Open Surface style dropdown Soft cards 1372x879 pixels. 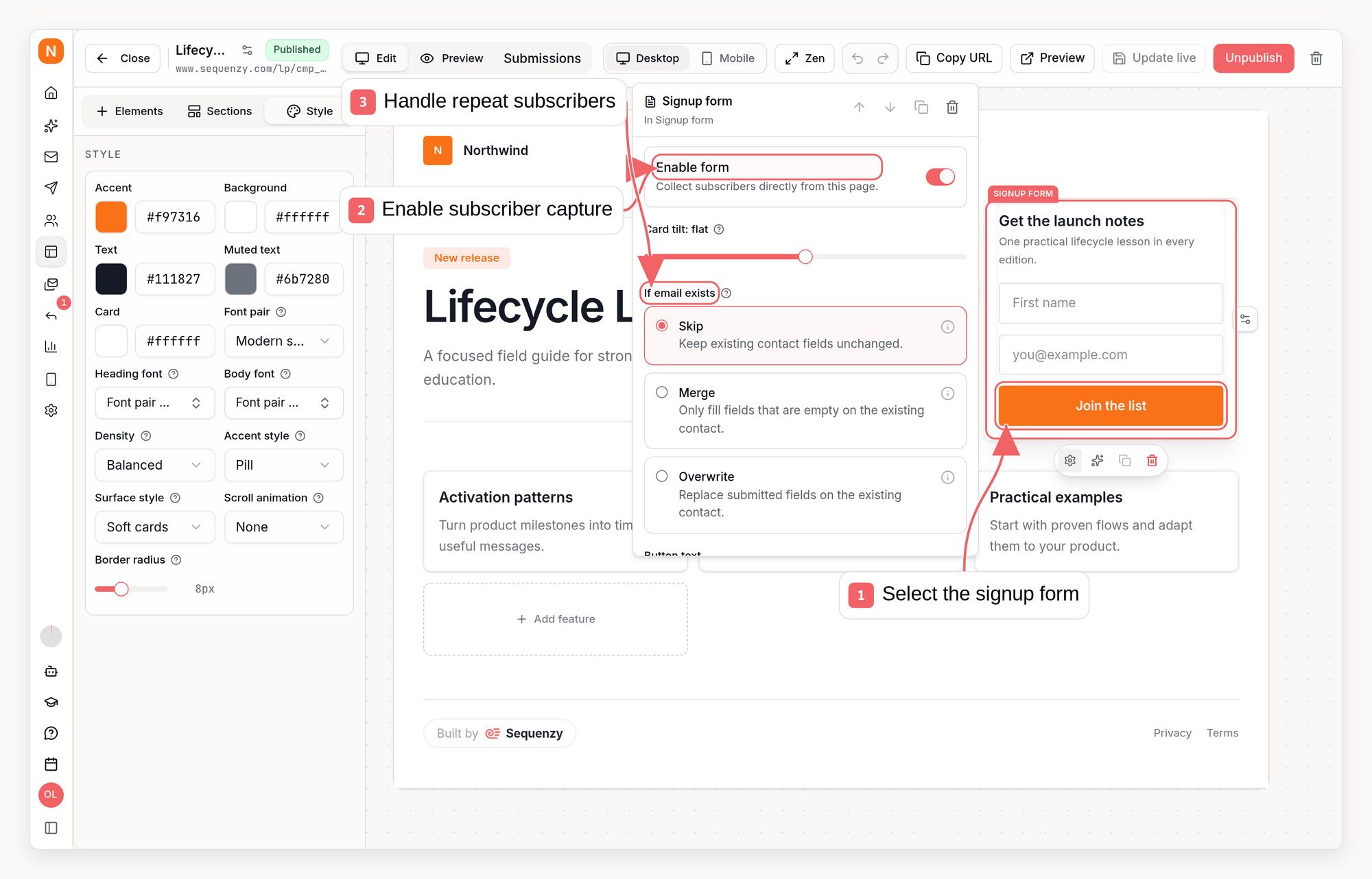(154, 527)
